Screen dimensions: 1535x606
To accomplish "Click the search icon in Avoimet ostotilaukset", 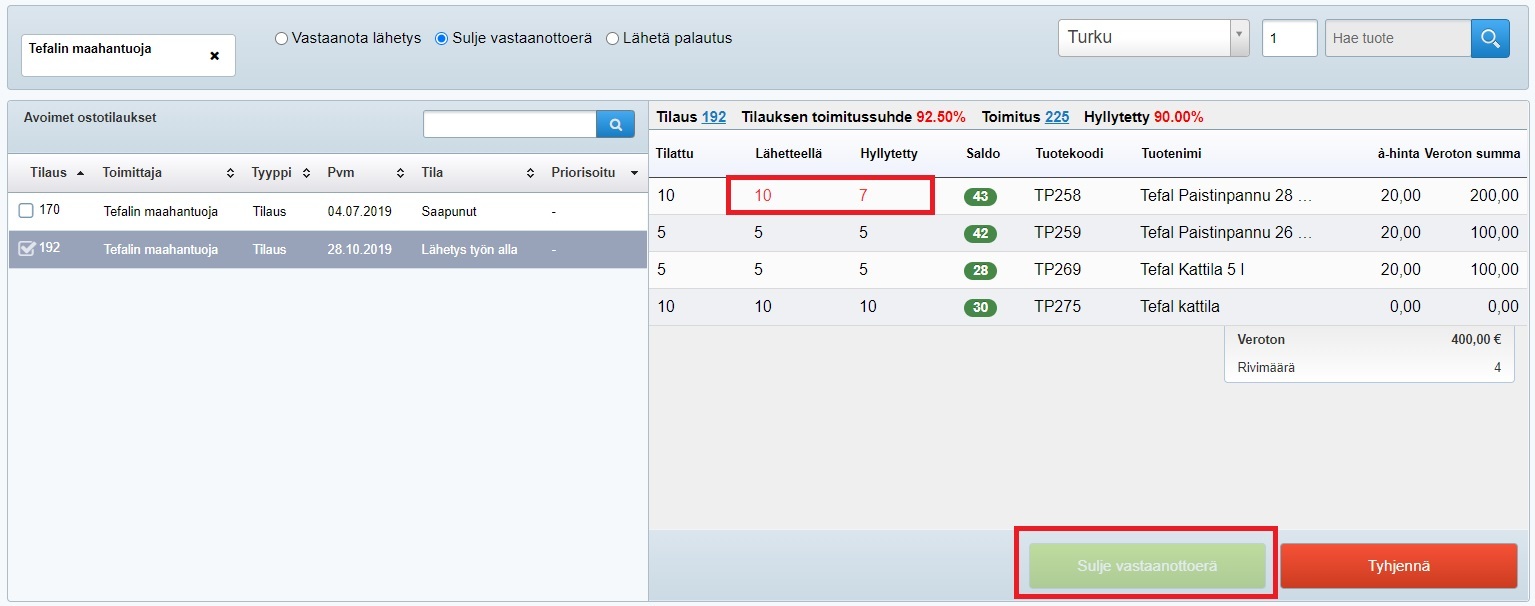I will [616, 125].
